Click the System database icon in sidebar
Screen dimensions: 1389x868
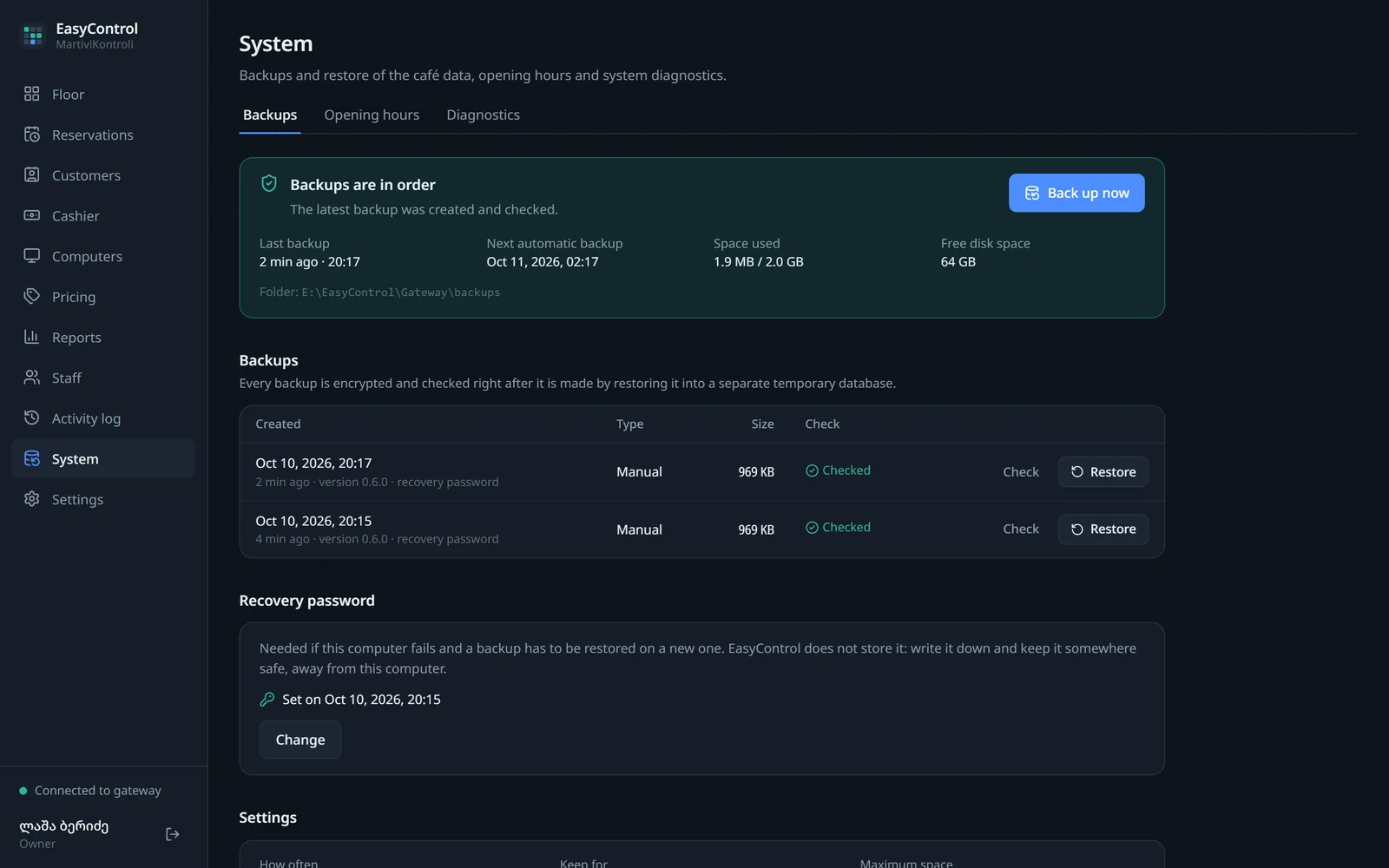pyautogui.click(x=32, y=458)
